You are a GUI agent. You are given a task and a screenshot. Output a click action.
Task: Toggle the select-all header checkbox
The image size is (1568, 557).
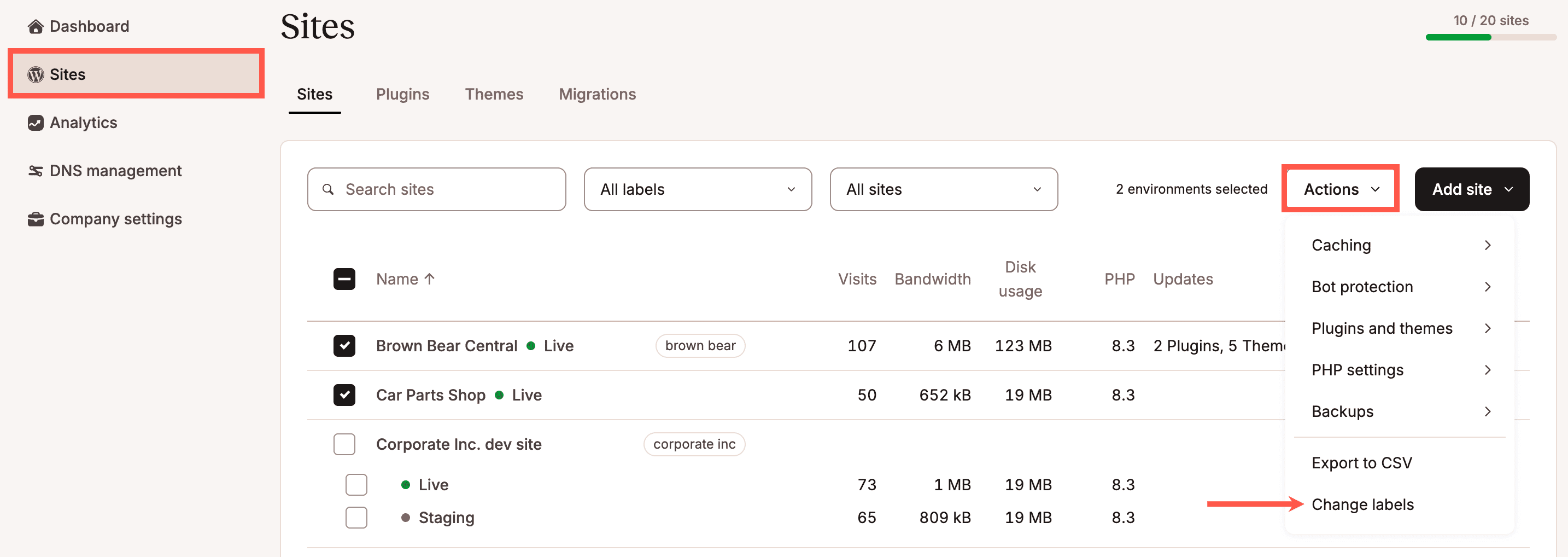tap(344, 279)
